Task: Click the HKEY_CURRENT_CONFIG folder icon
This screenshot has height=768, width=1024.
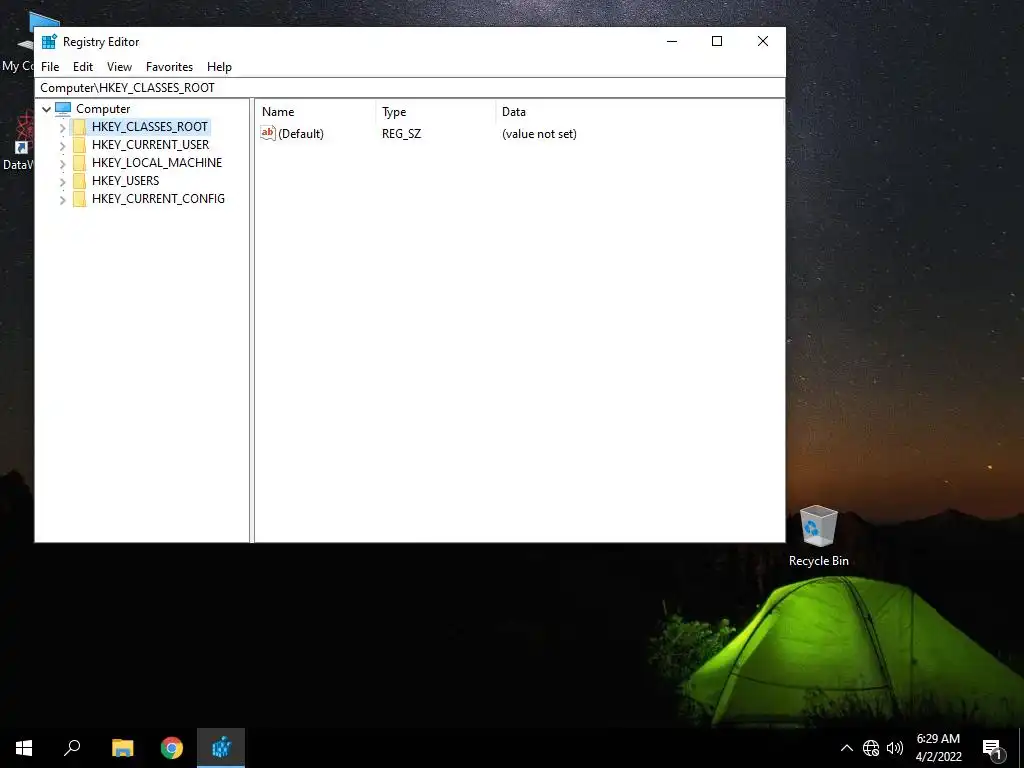Action: (x=79, y=199)
